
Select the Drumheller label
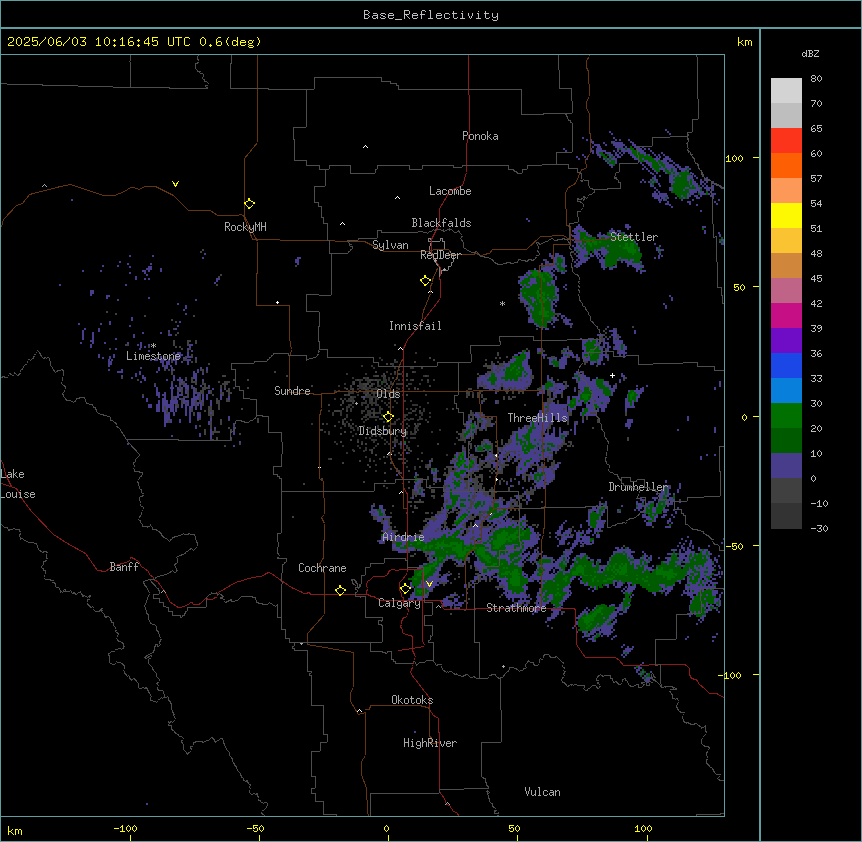[x=638, y=487]
